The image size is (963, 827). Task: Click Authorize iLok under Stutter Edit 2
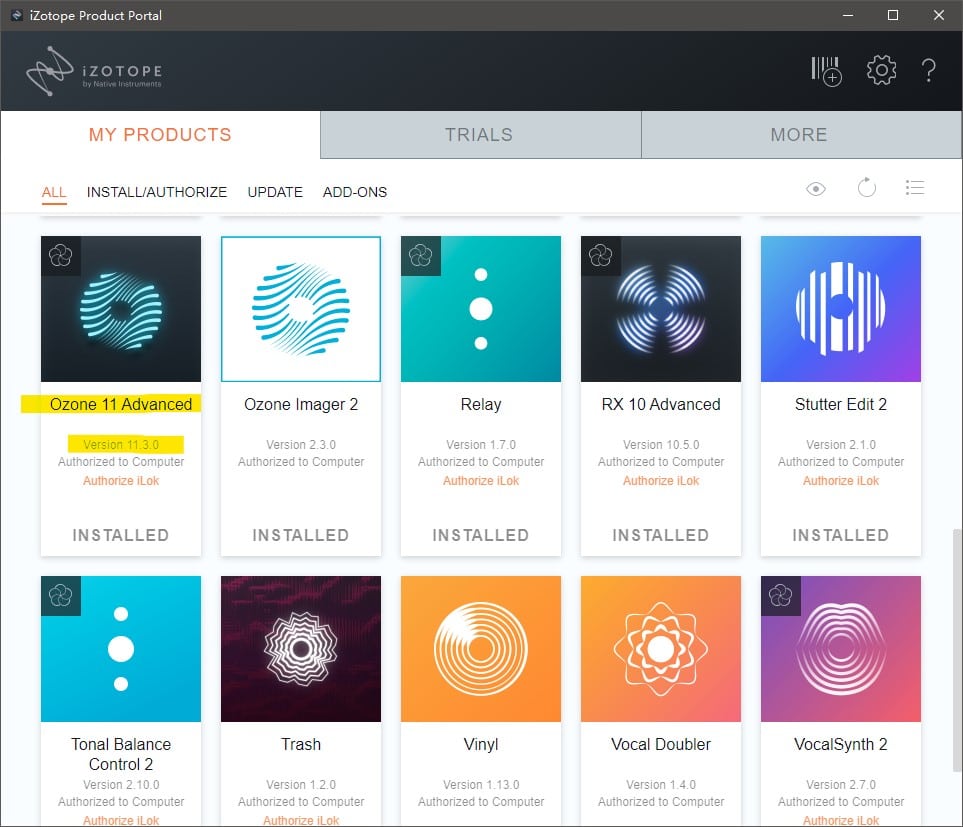(x=841, y=481)
